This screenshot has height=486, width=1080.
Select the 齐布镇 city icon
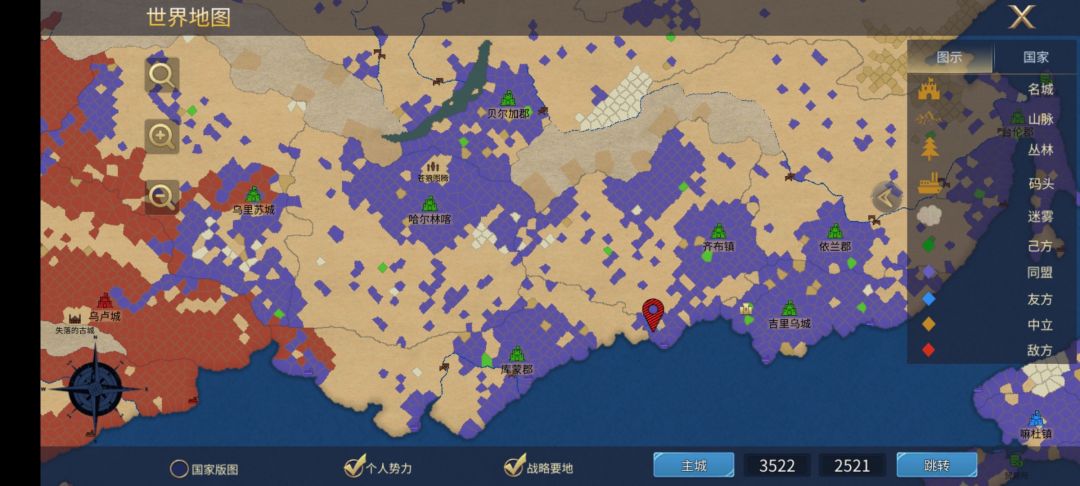[718, 231]
